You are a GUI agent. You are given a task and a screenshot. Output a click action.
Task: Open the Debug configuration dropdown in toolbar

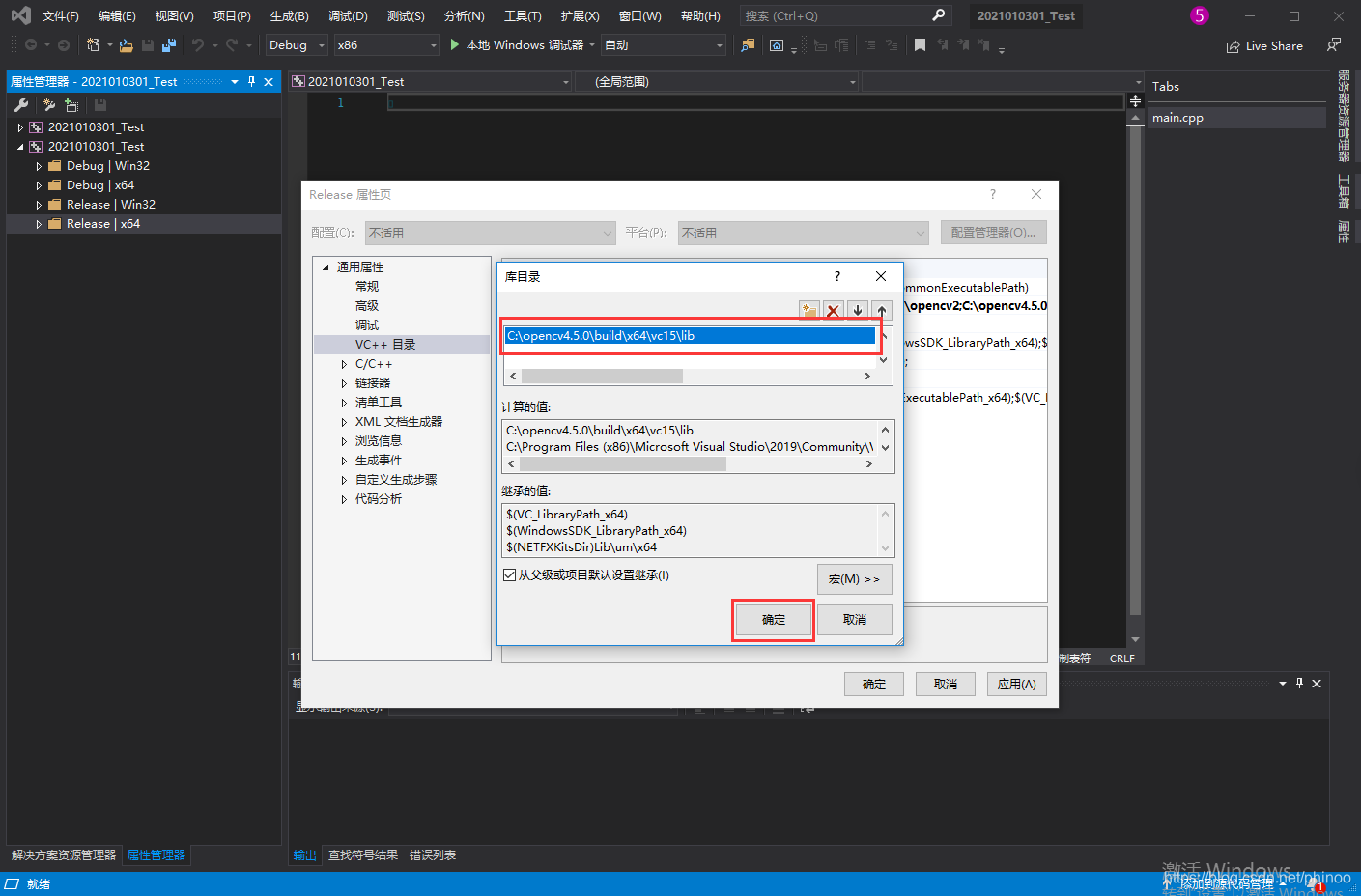[x=297, y=45]
